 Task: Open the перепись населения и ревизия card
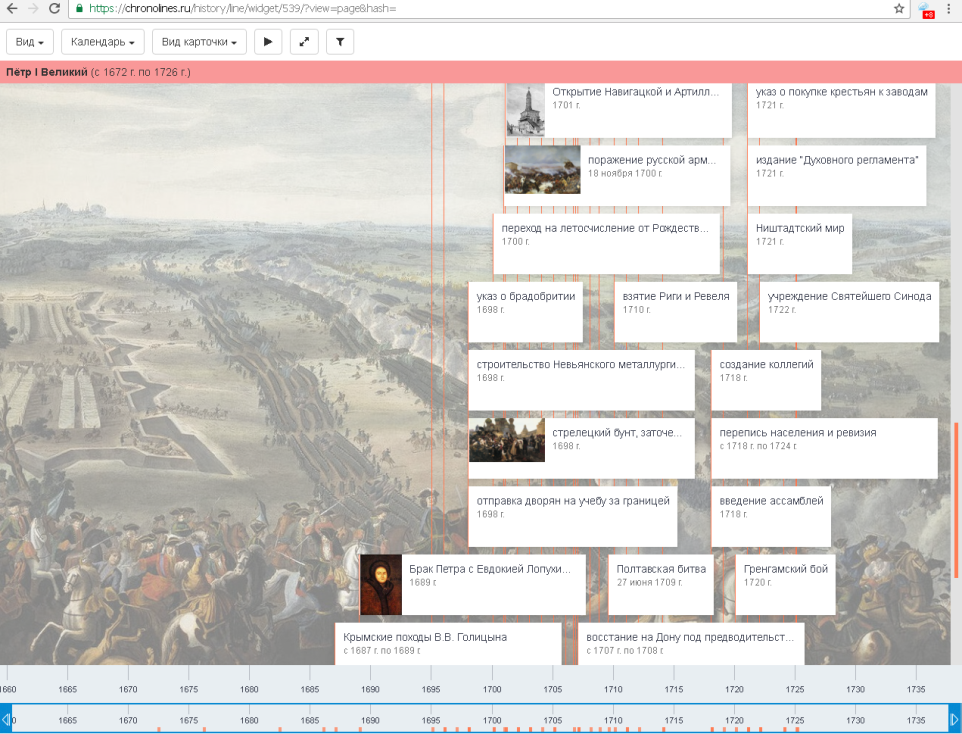[x=825, y=448]
